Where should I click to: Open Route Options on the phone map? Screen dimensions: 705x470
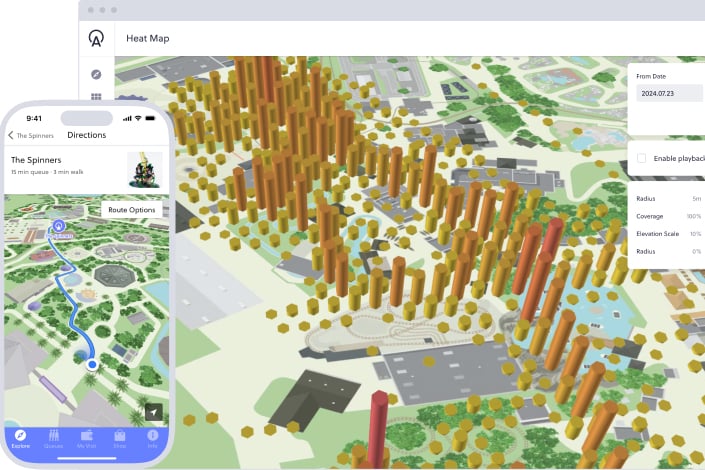pos(132,210)
